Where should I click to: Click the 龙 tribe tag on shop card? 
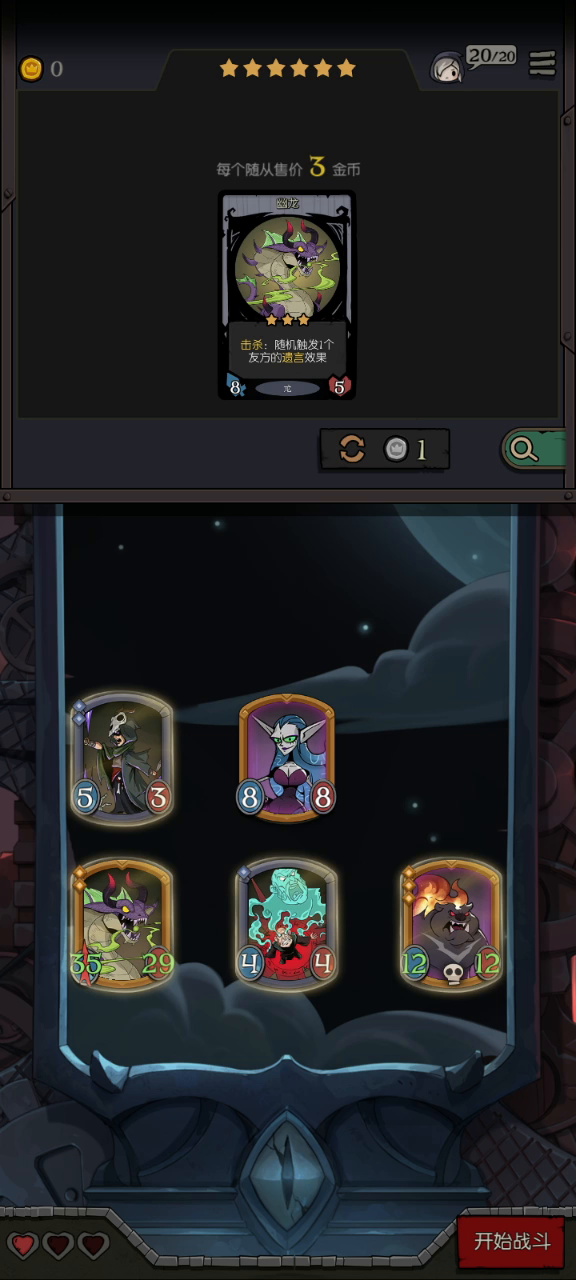coord(287,388)
